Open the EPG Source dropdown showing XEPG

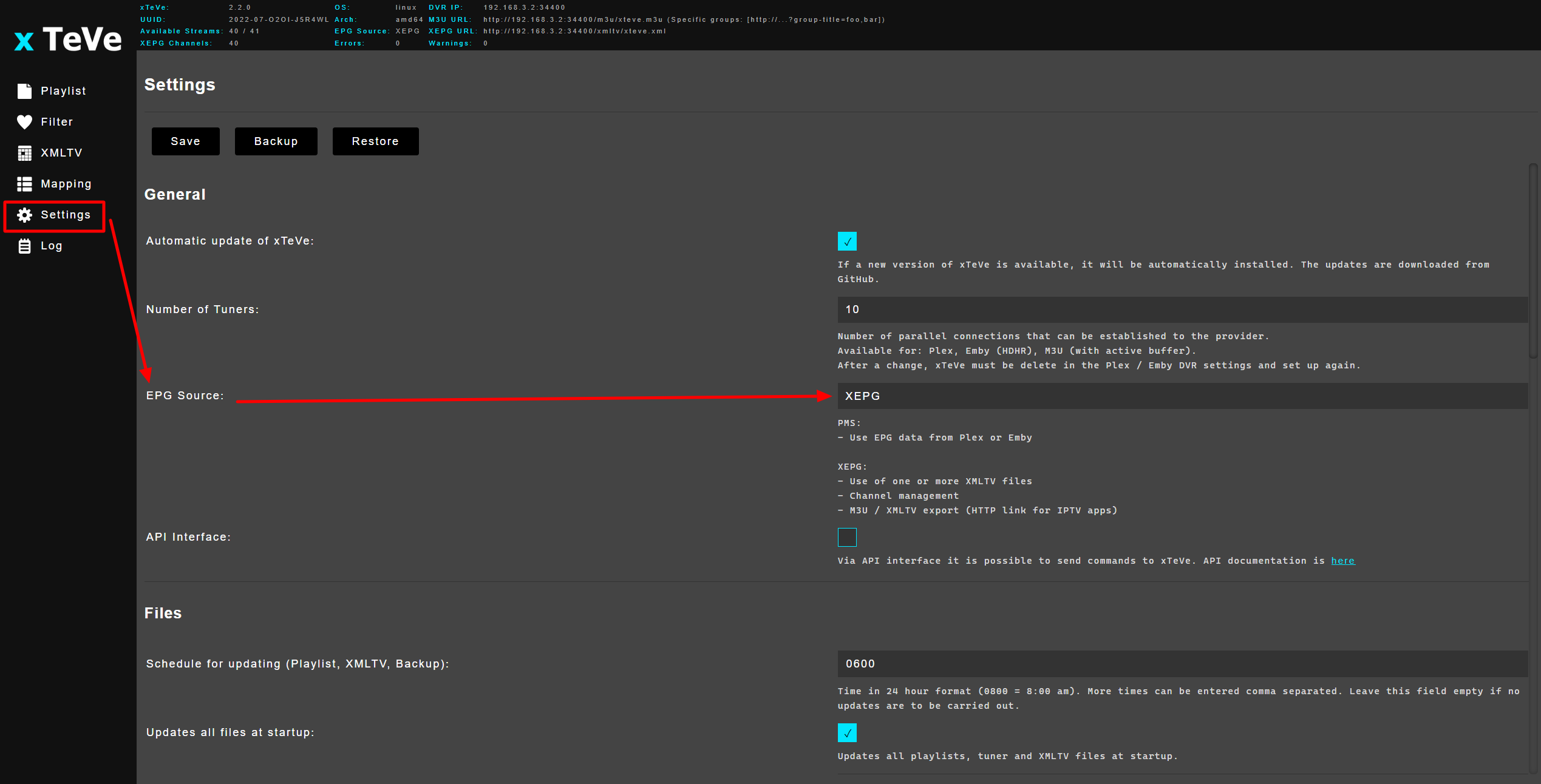click(1182, 396)
